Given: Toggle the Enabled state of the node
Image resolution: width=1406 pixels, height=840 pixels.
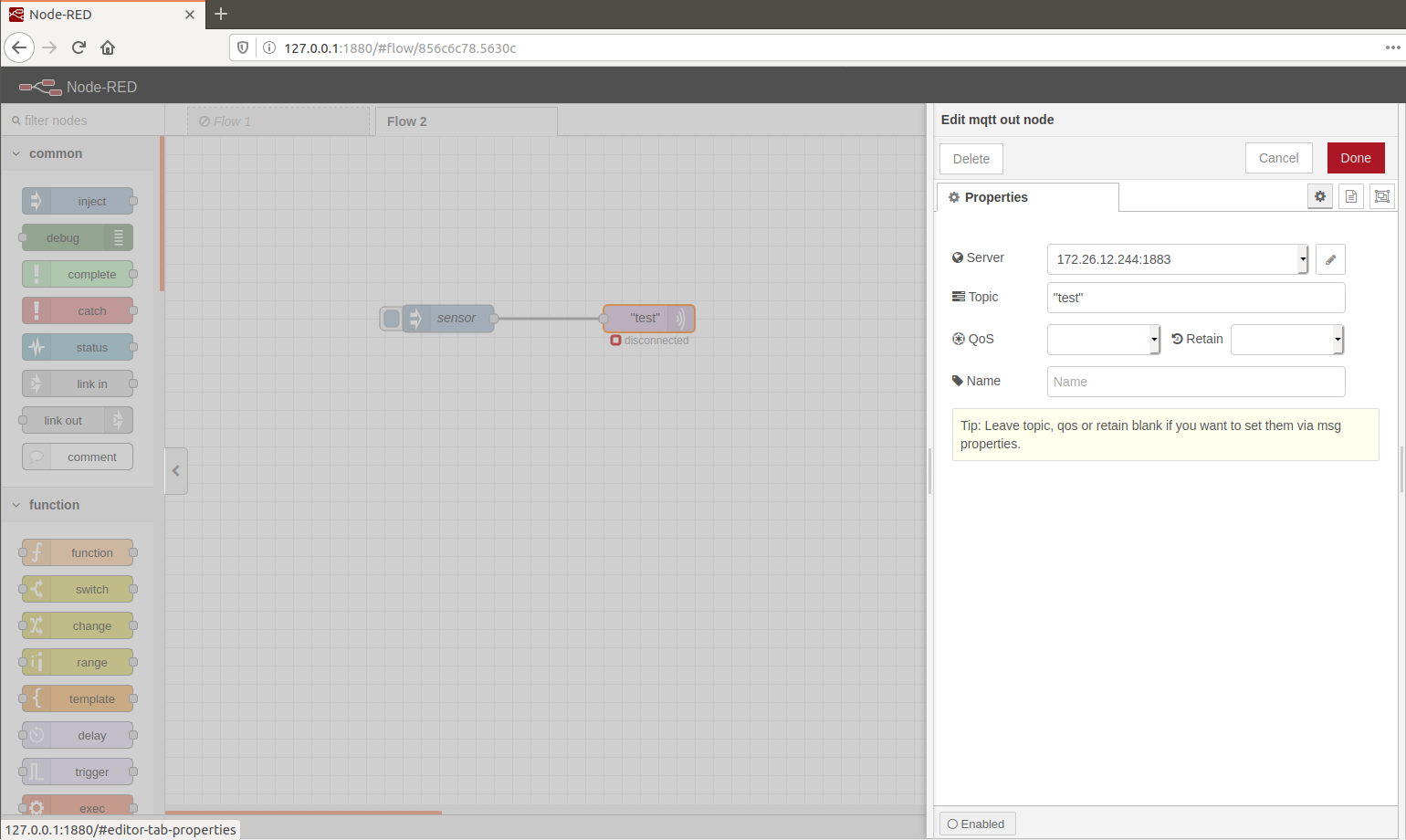Looking at the screenshot, I should pyautogui.click(x=977, y=824).
